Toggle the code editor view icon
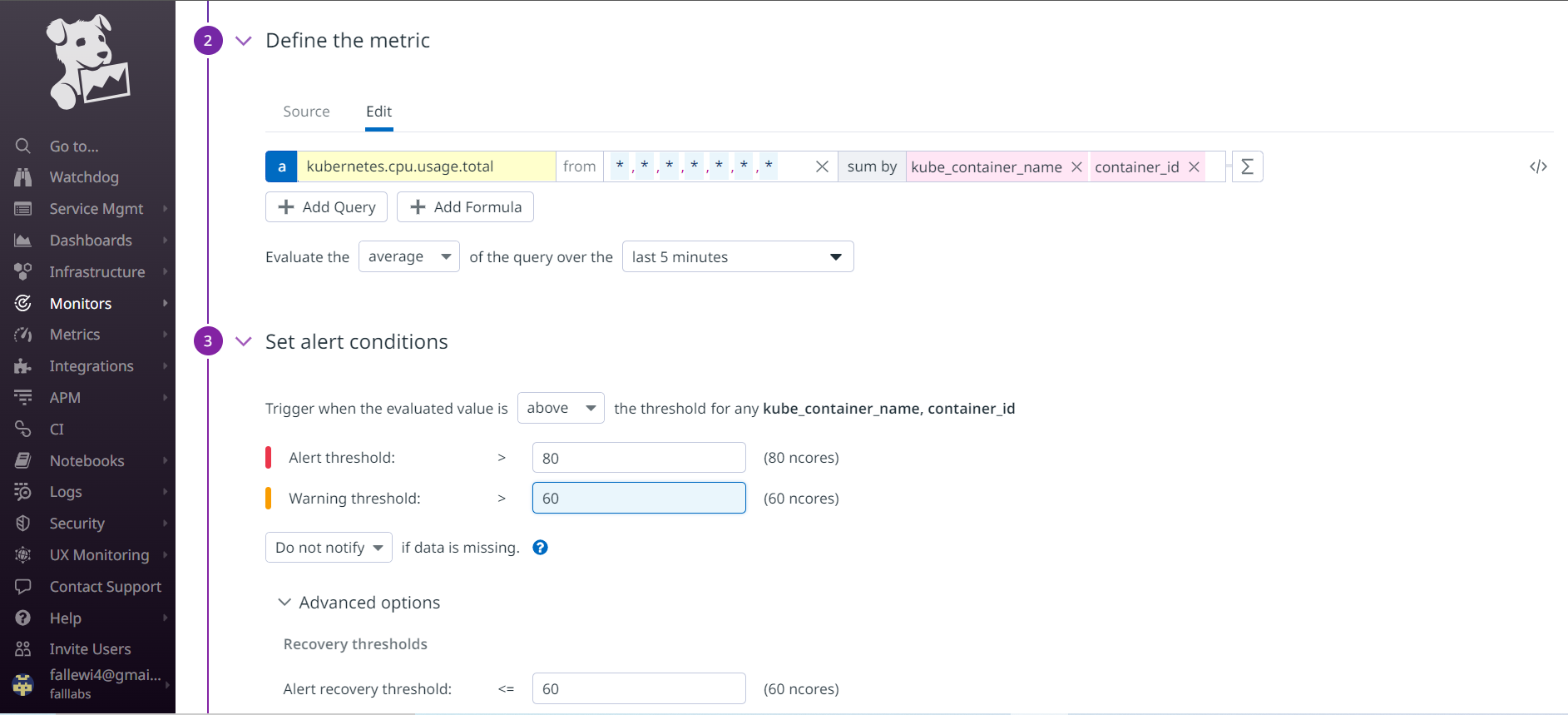Image resolution: width=1568 pixels, height=715 pixels. [x=1538, y=166]
